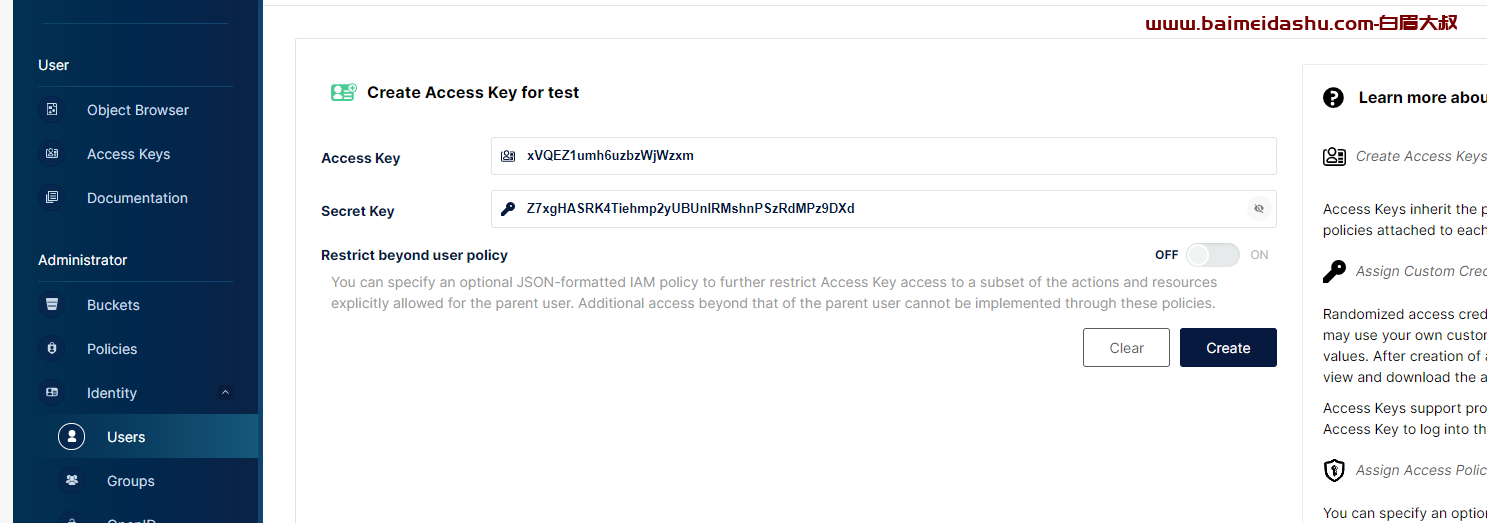Click the Identity sidebar icon

click(52, 393)
